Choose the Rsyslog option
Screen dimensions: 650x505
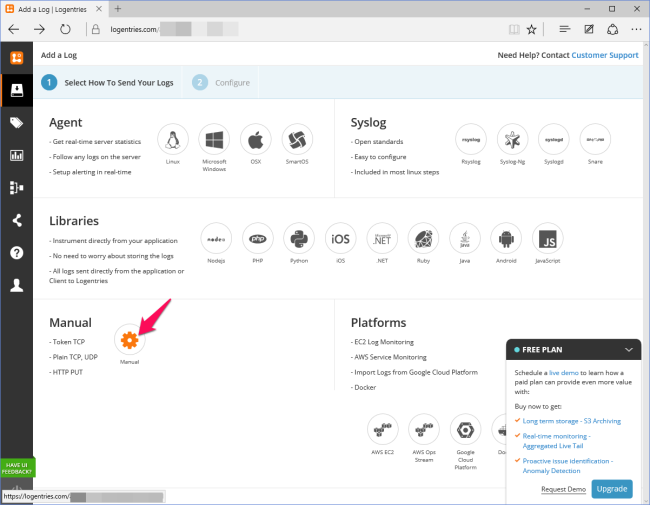(x=471, y=140)
